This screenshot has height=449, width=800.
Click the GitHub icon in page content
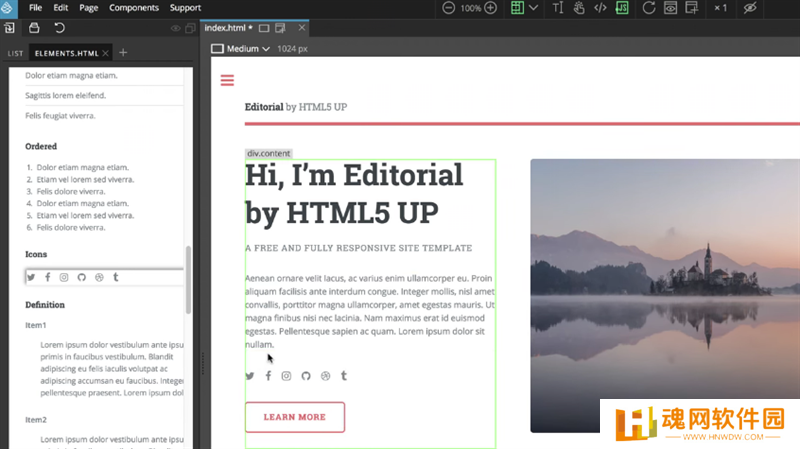pyautogui.click(x=306, y=376)
